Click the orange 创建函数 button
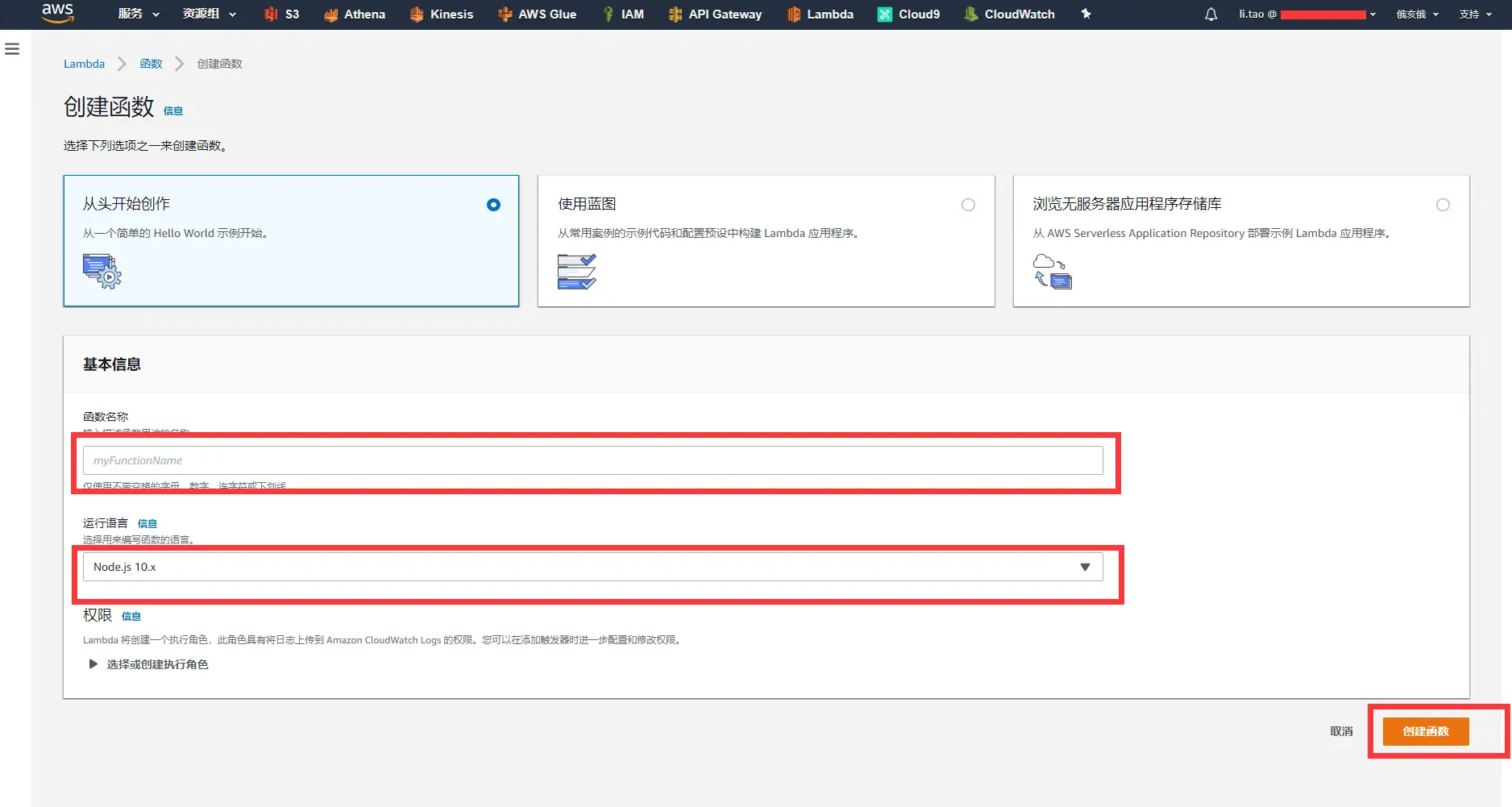This screenshot has width=1512, height=807. 1426,731
